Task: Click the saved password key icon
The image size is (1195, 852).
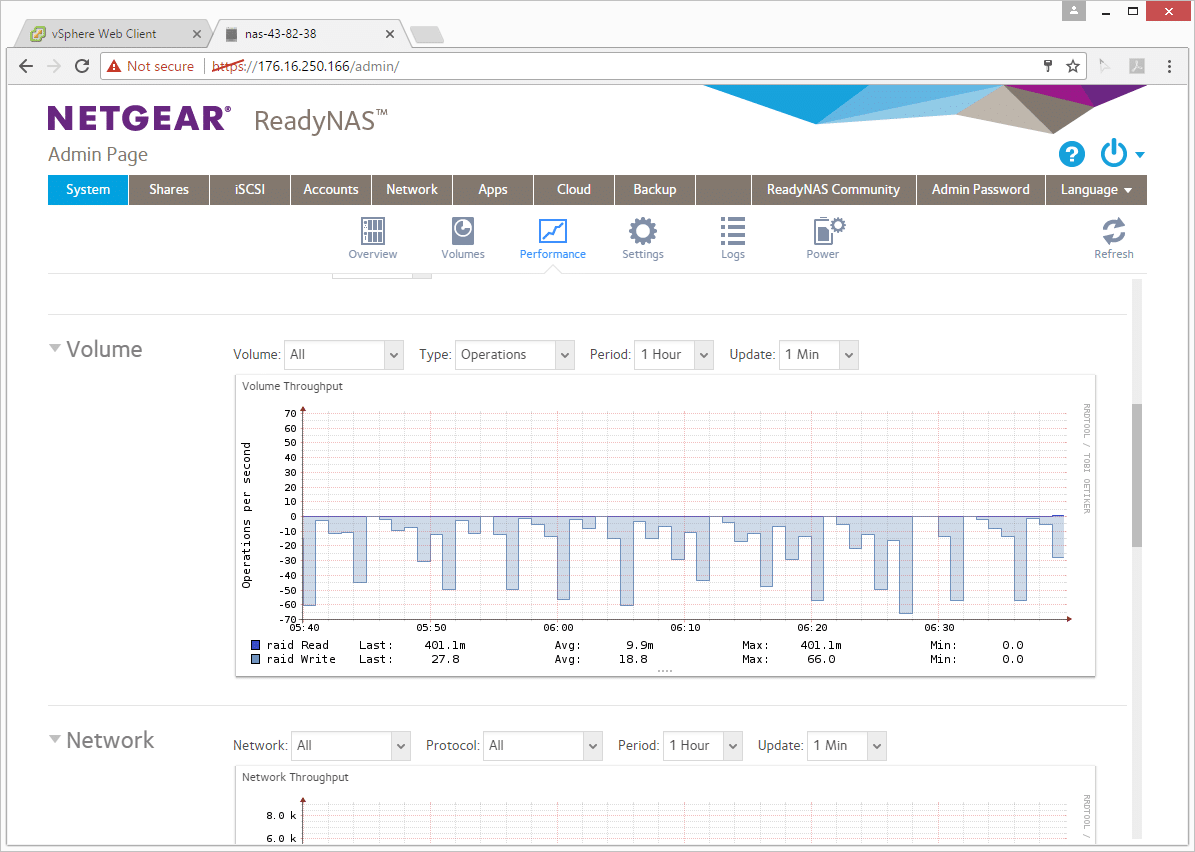Action: 1048,66
